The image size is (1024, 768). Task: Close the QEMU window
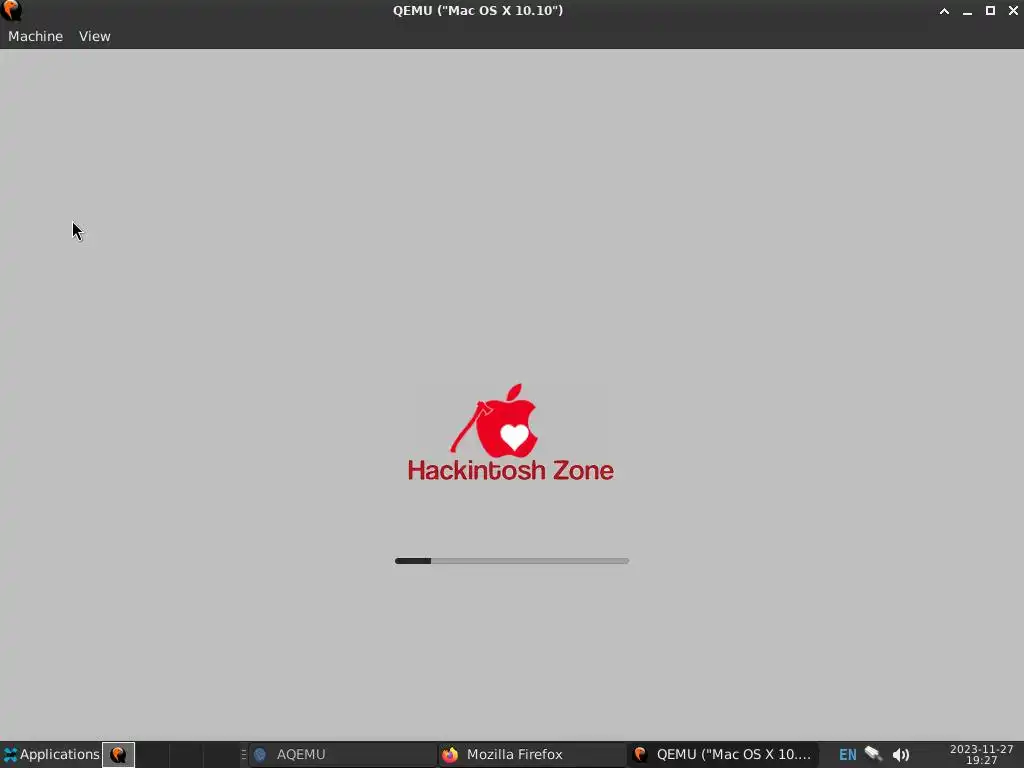click(x=1013, y=10)
